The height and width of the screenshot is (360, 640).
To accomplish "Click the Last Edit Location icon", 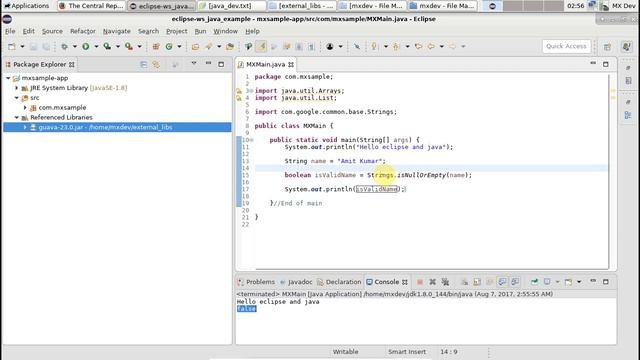I will tap(418, 47).
